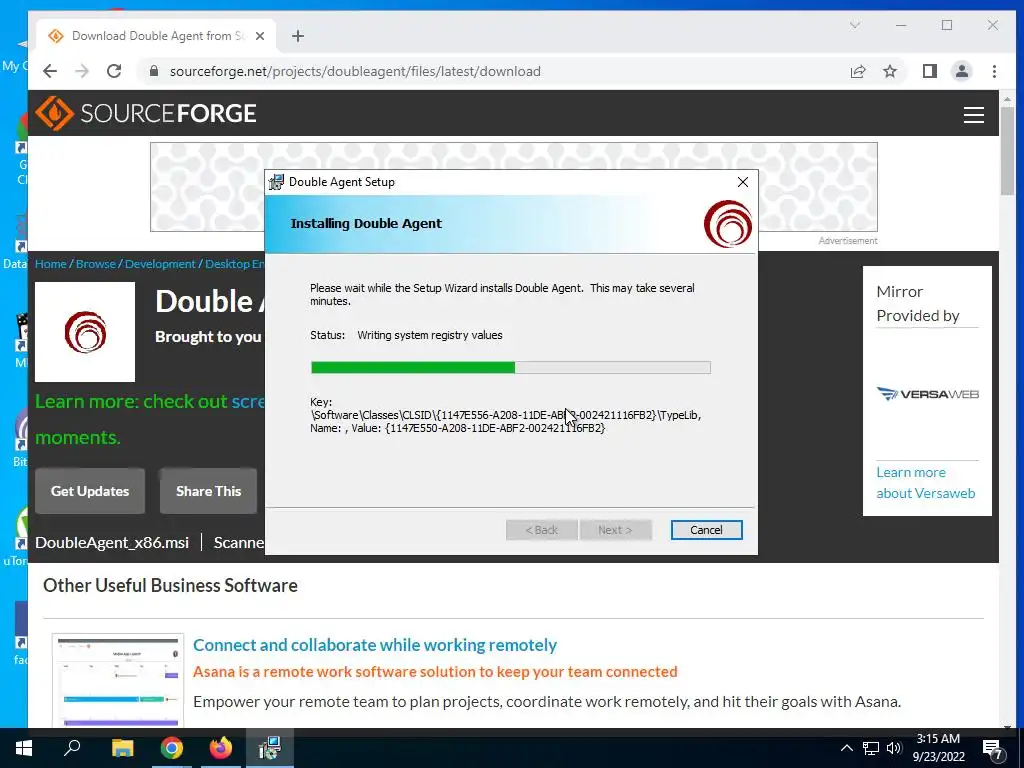Click the SourceForge logo

[146, 113]
